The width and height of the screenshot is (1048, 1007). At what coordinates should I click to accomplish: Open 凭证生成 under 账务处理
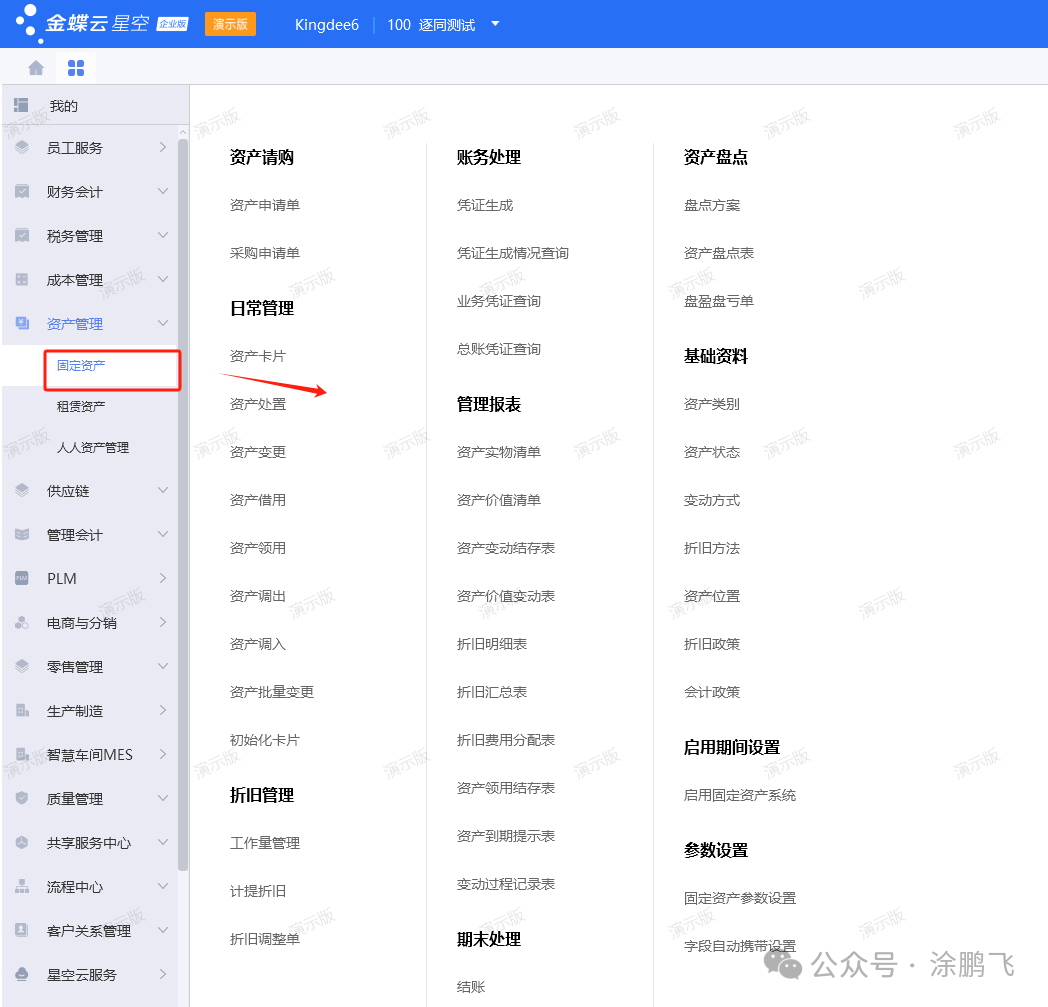(485, 205)
